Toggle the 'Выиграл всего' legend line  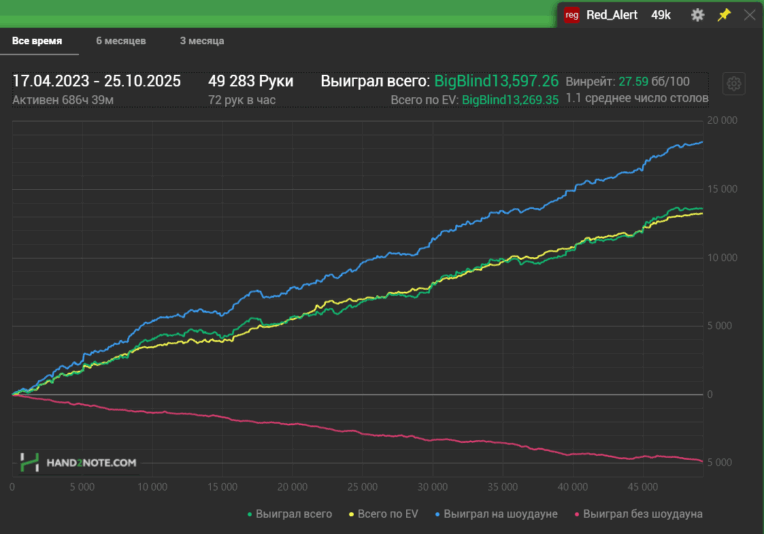click(289, 514)
